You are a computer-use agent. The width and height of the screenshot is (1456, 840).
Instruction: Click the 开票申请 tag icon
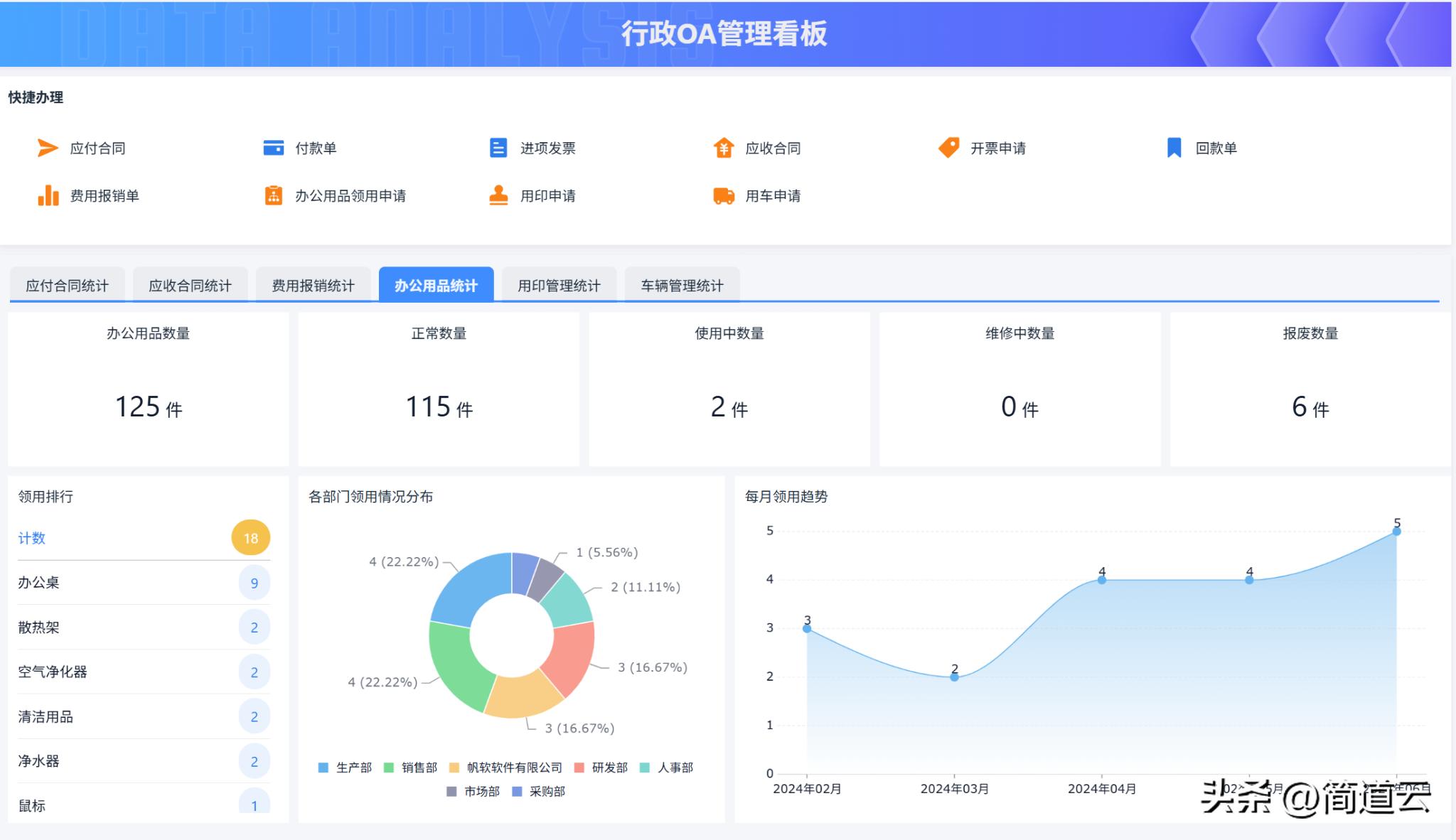coord(949,148)
